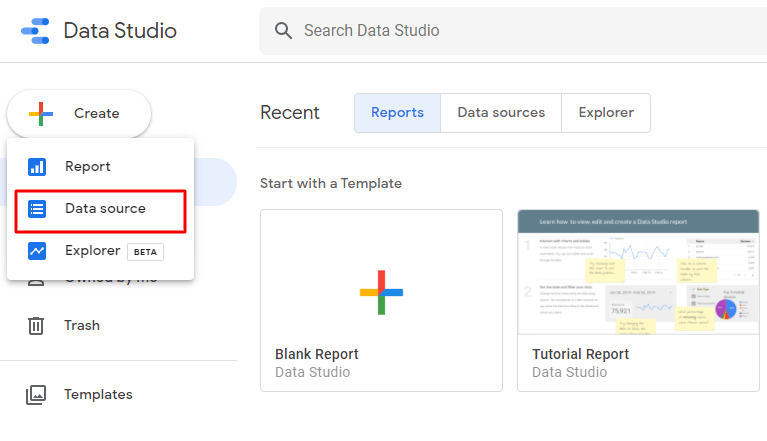Click the Start with a Template heading
Viewport: 767px width, 441px height.
331,183
